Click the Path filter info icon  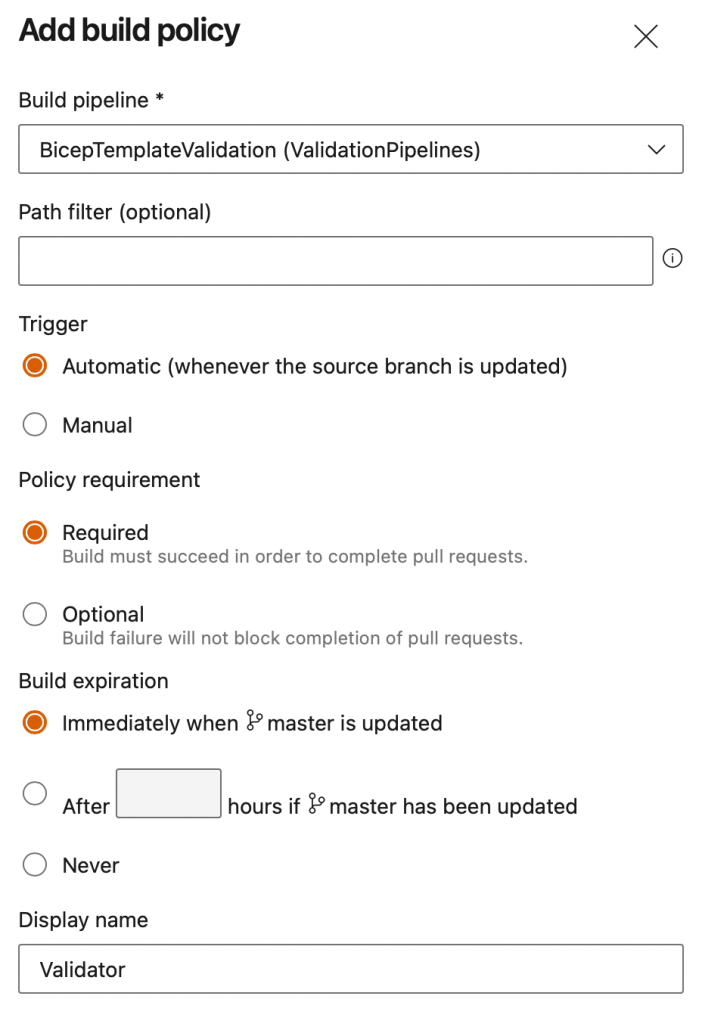673,259
